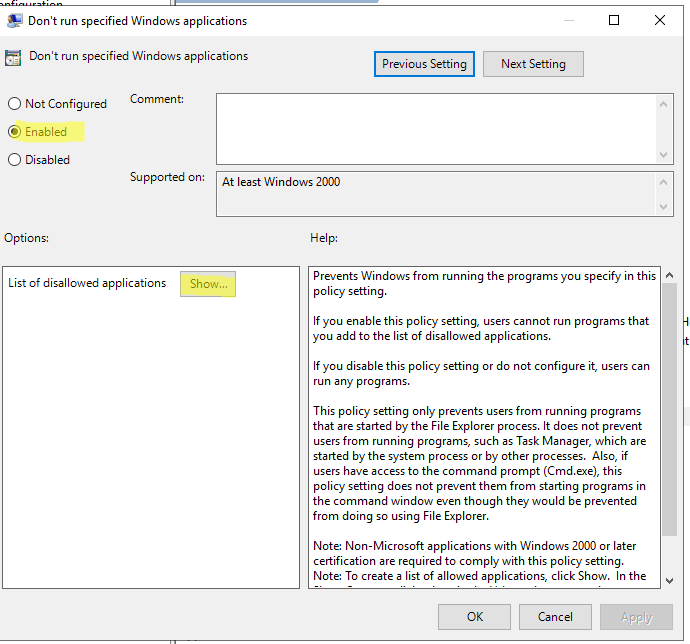Click the policy icon in the title bar
This screenshot has height=644, width=690.
(15, 21)
